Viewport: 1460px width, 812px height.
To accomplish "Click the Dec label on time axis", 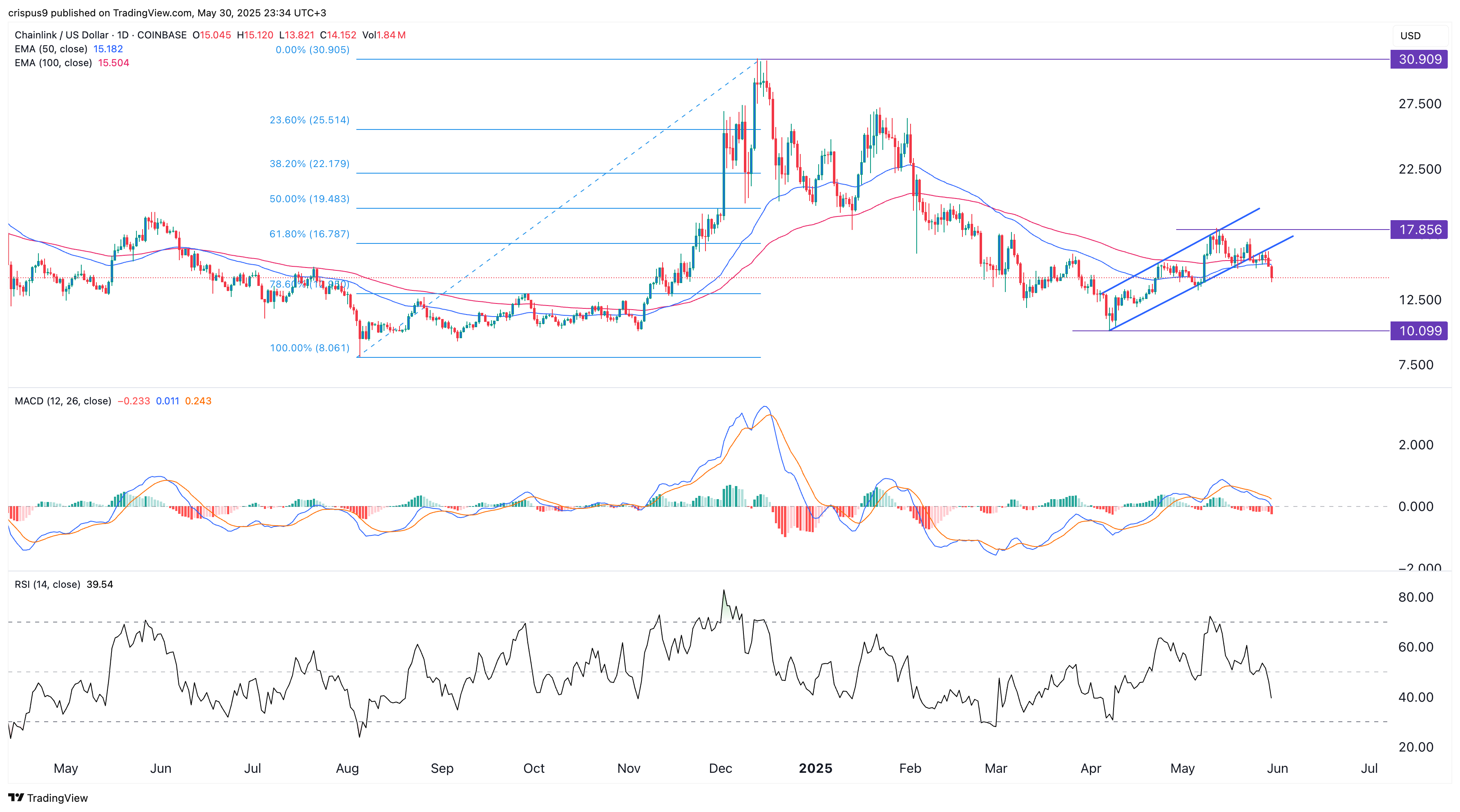I will (x=720, y=768).
